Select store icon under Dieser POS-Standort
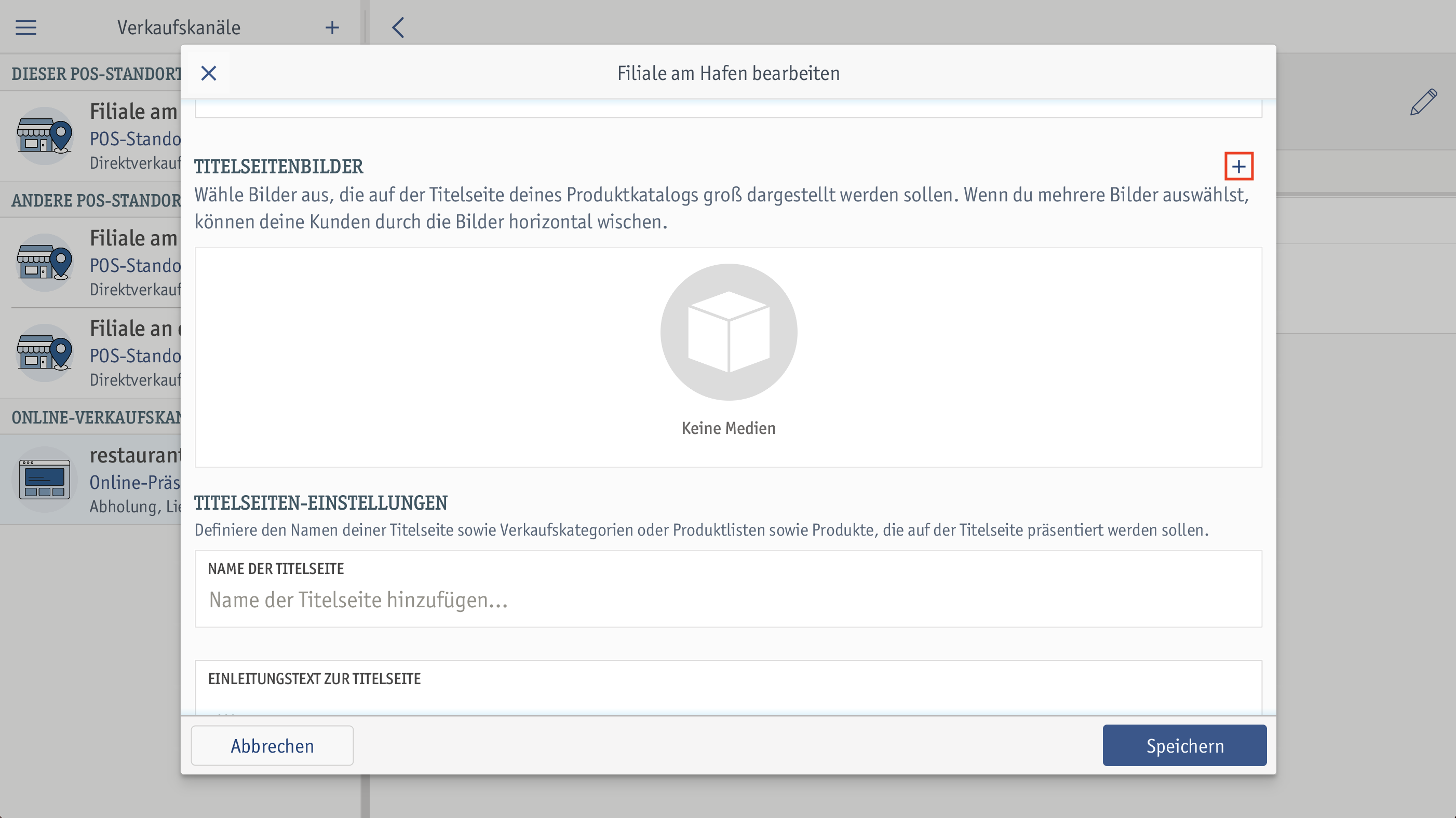This screenshot has width=1456, height=818. [x=45, y=136]
